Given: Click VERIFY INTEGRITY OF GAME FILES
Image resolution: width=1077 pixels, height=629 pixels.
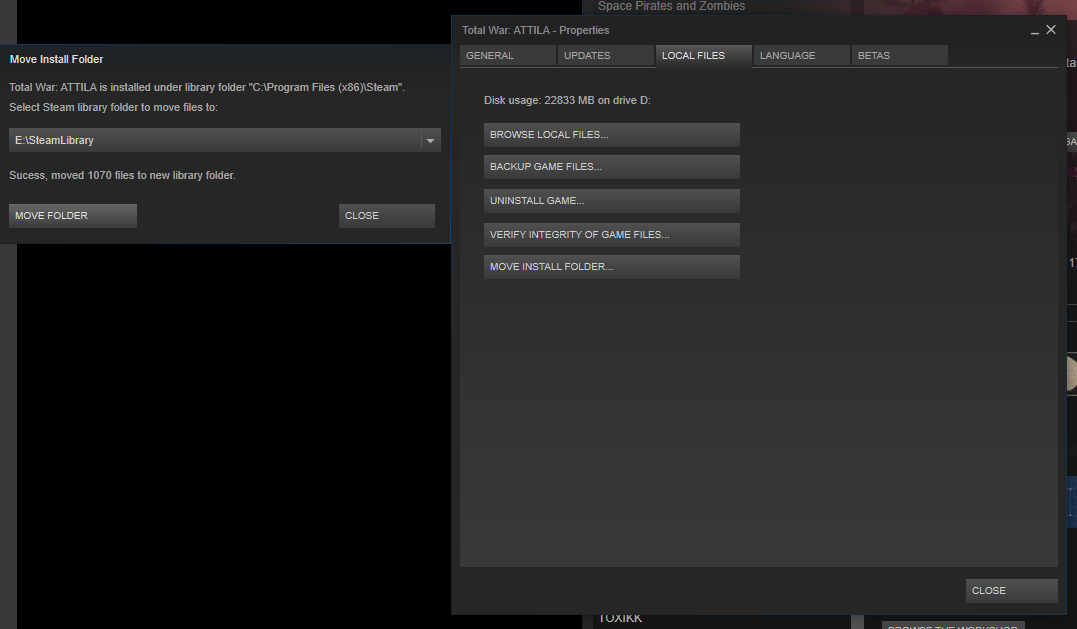Looking at the screenshot, I should (x=611, y=234).
